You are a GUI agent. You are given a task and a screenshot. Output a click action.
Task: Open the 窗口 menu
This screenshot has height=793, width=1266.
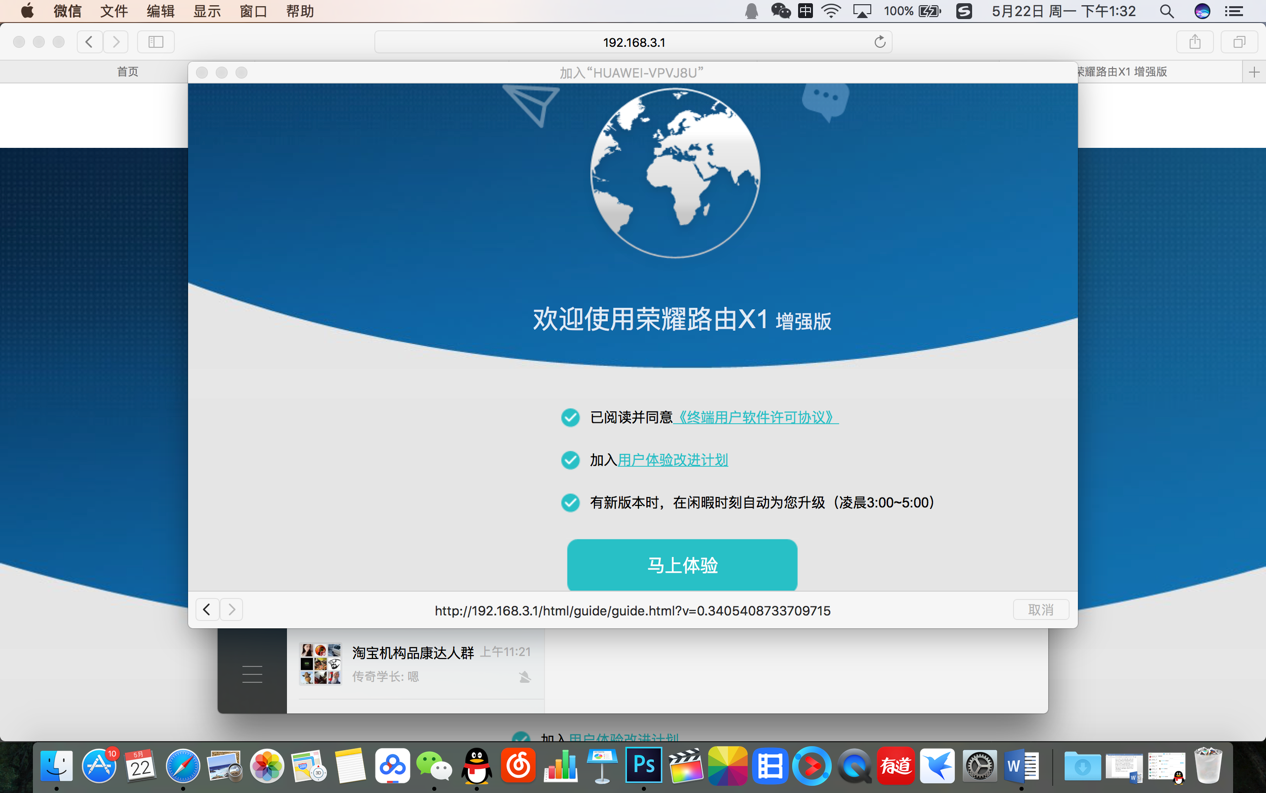coord(253,11)
